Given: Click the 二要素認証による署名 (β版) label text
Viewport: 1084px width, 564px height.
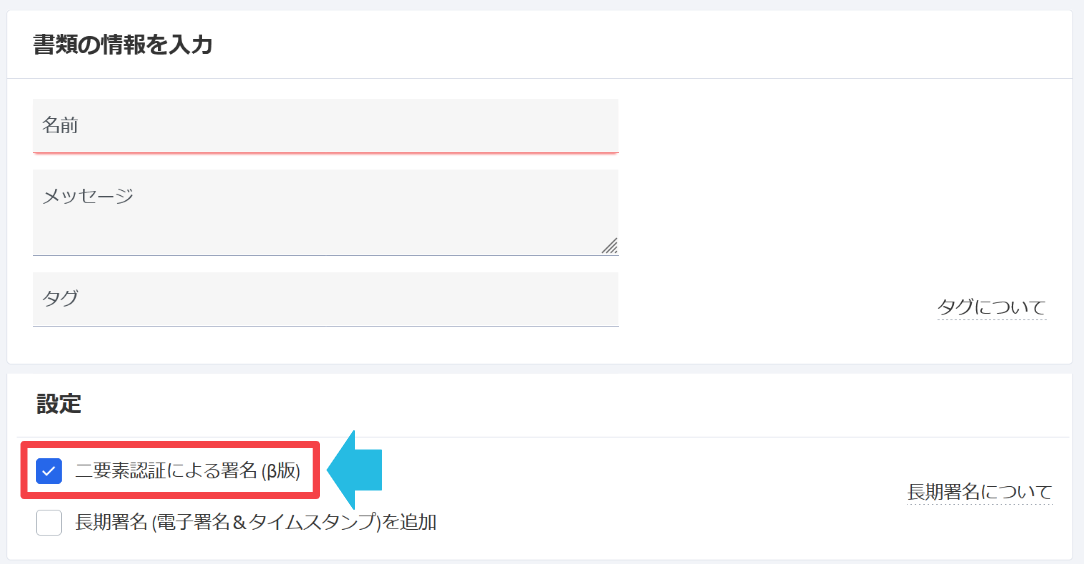Looking at the screenshot, I should 187,471.
